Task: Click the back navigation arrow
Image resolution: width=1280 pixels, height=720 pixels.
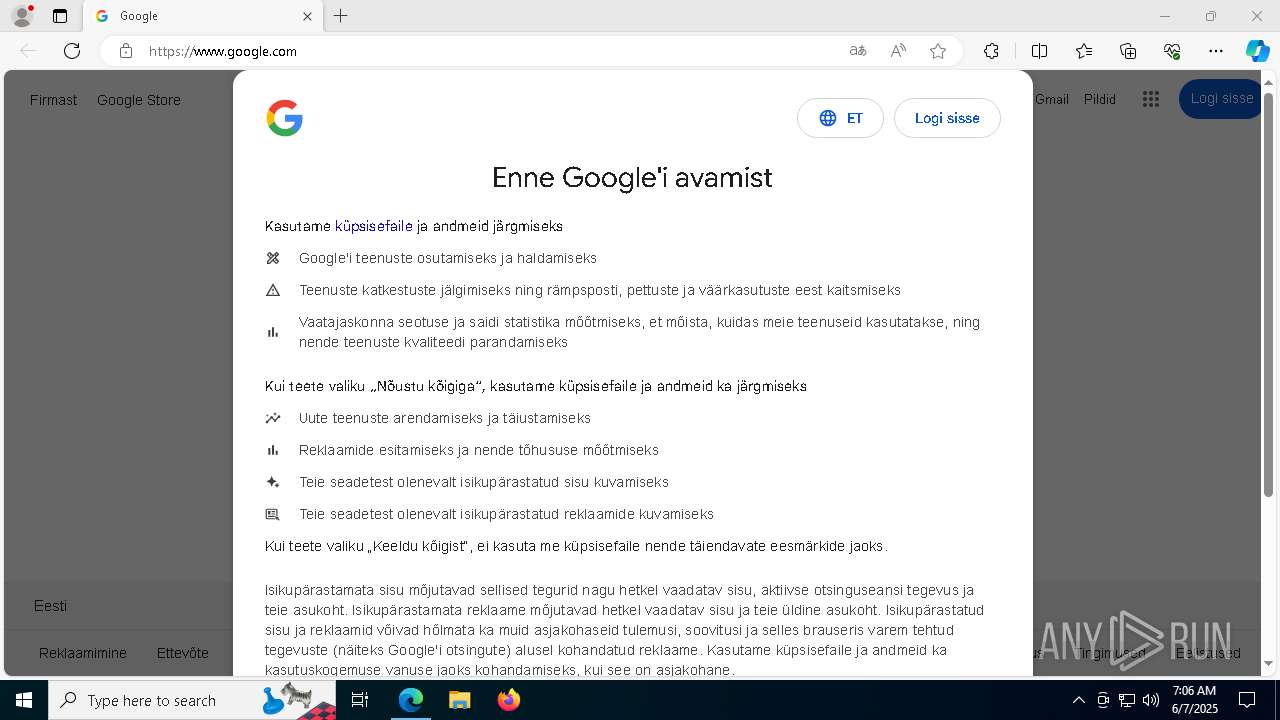Action: click(28, 51)
